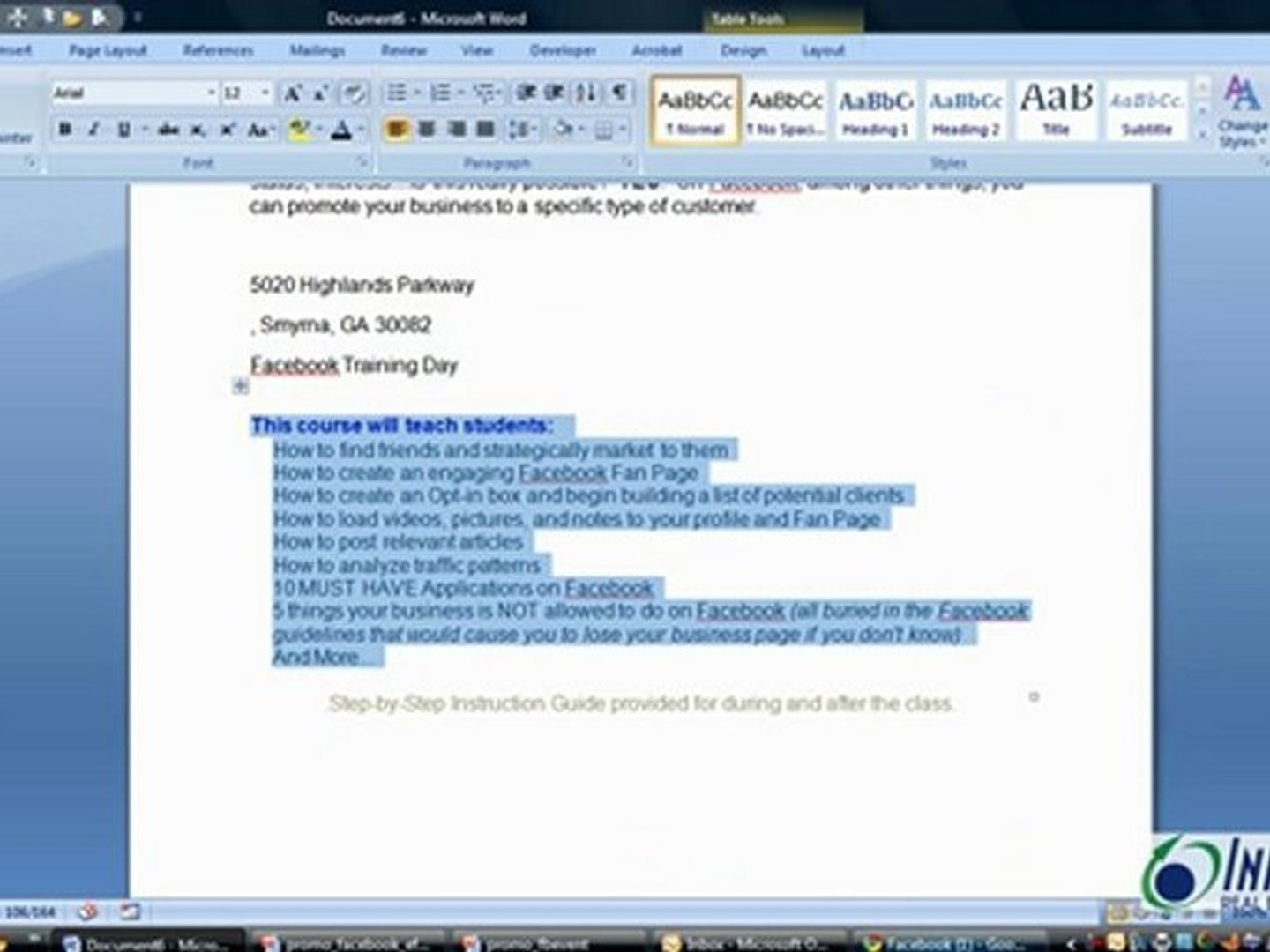Click the table move handle

pyautogui.click(x=240, y=386)
